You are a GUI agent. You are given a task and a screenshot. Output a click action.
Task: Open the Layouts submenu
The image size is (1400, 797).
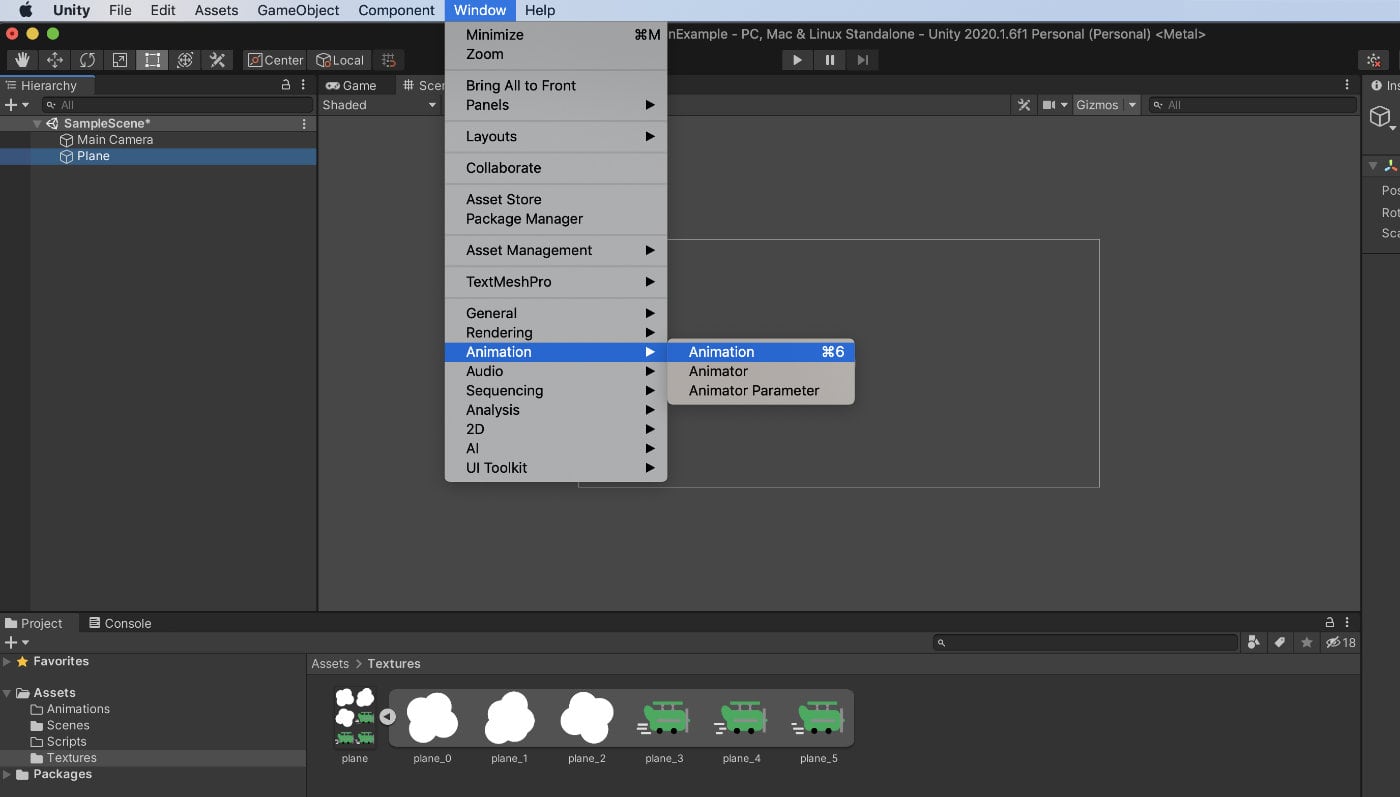[x=556, y=137]
